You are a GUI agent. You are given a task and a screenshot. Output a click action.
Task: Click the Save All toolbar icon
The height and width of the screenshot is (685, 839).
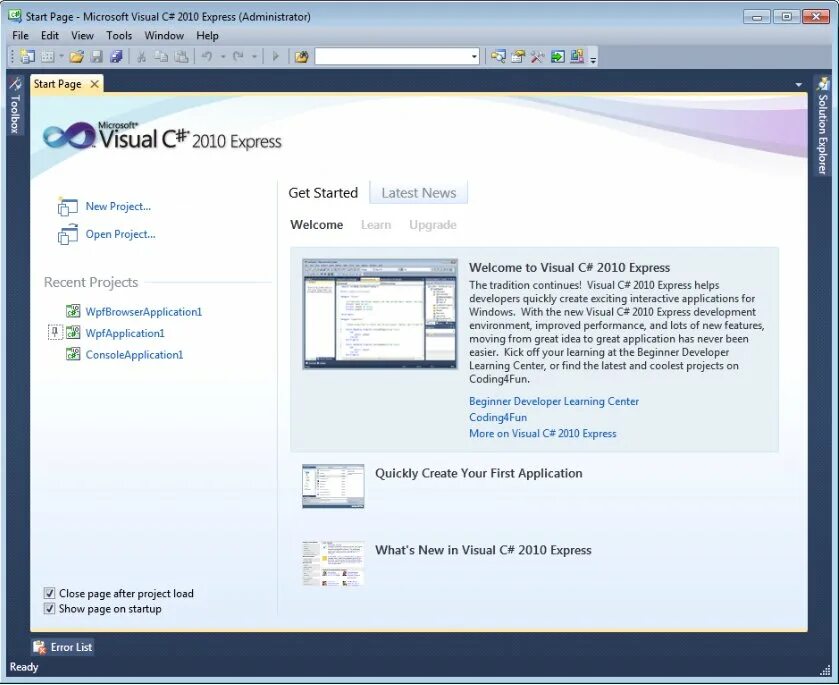(116, 56)
